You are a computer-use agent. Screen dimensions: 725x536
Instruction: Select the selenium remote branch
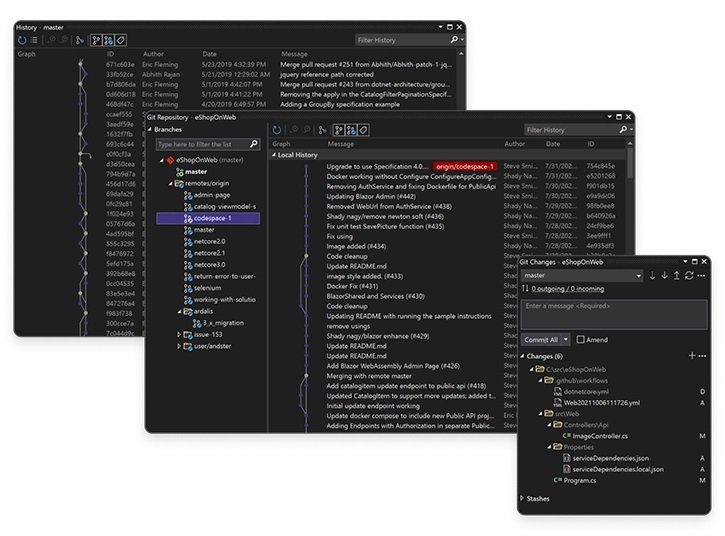pyautogui.click(x=207, y=288)
